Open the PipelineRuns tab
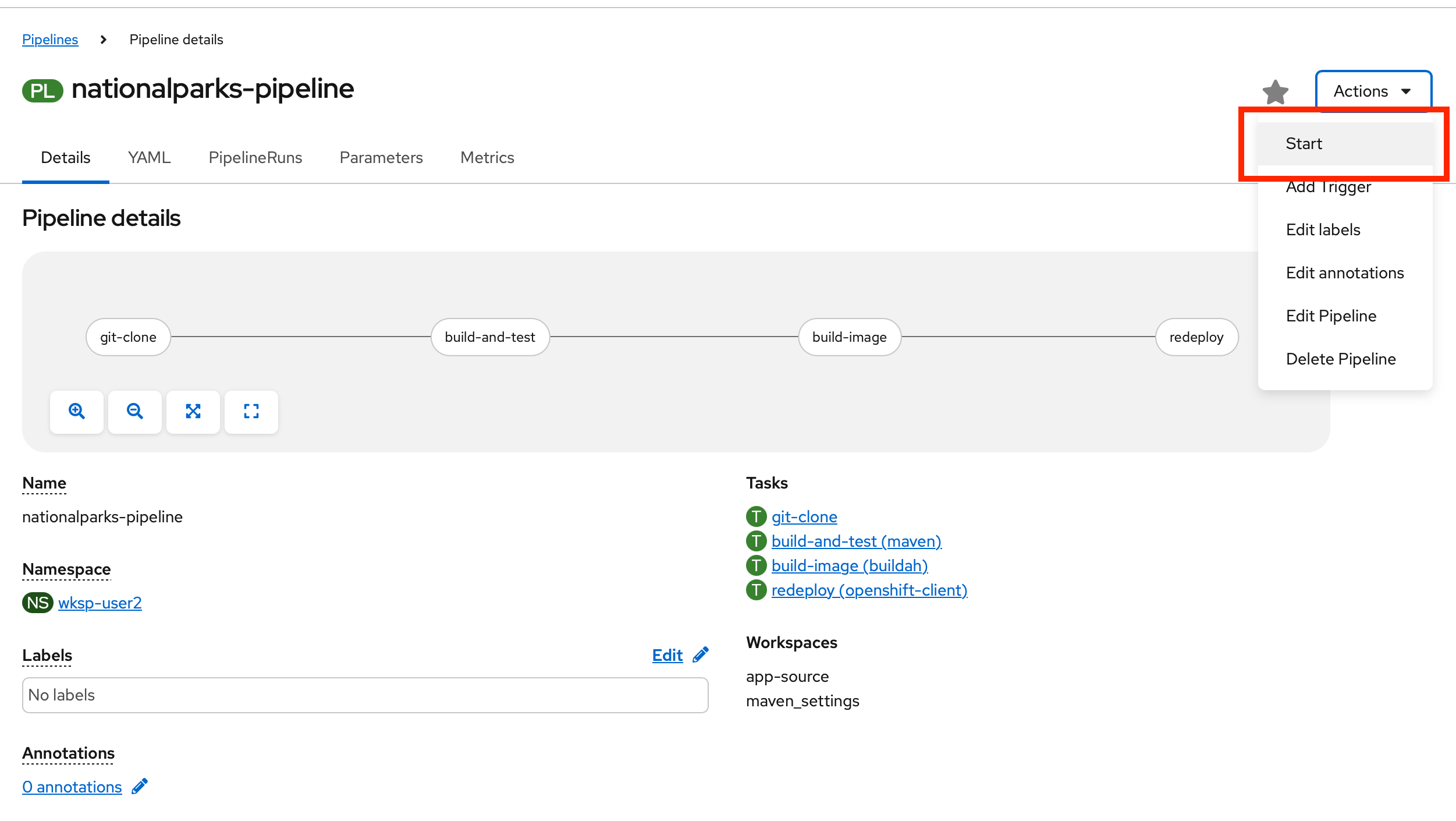 [x=255, y=158]
